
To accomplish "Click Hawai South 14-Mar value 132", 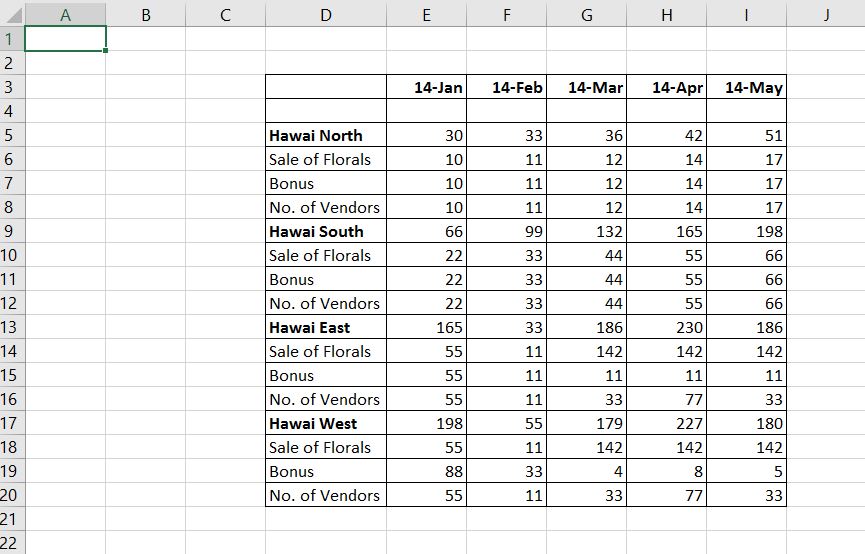I will click(x=586, y=231).
